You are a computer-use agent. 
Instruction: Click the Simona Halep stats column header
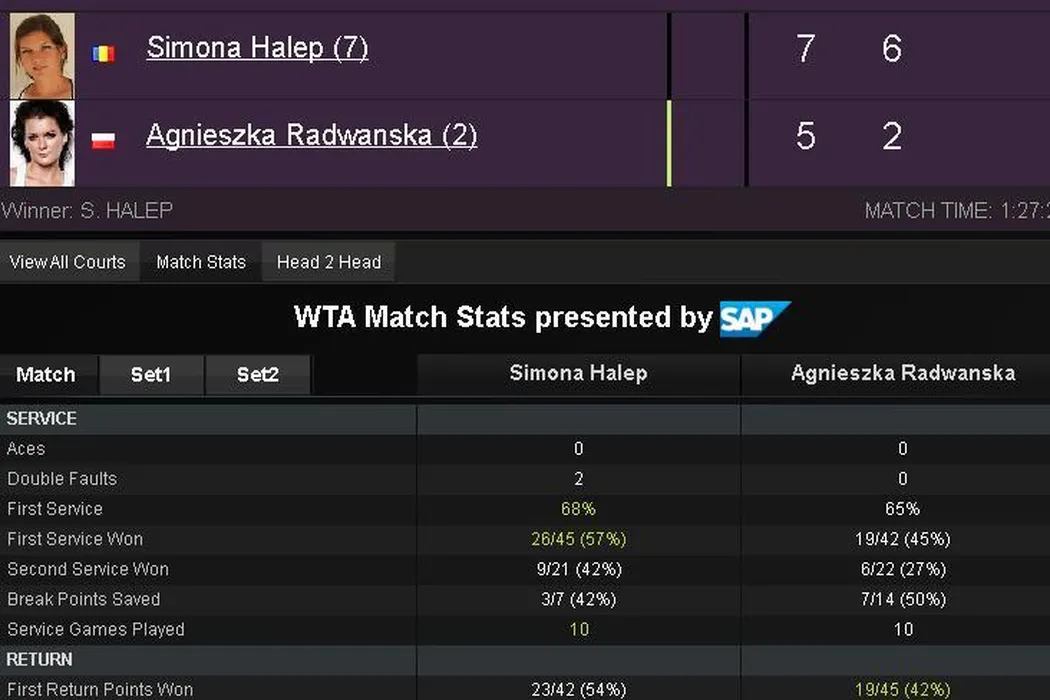(x=578, y=374)
